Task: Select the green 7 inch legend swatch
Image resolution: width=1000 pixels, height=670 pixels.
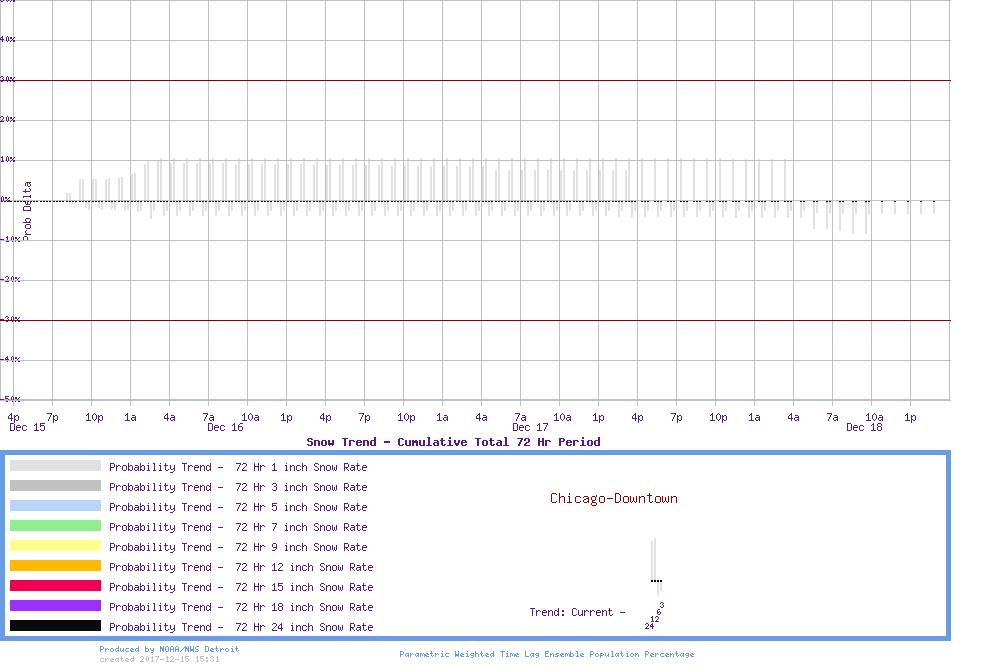Action: 55,526
